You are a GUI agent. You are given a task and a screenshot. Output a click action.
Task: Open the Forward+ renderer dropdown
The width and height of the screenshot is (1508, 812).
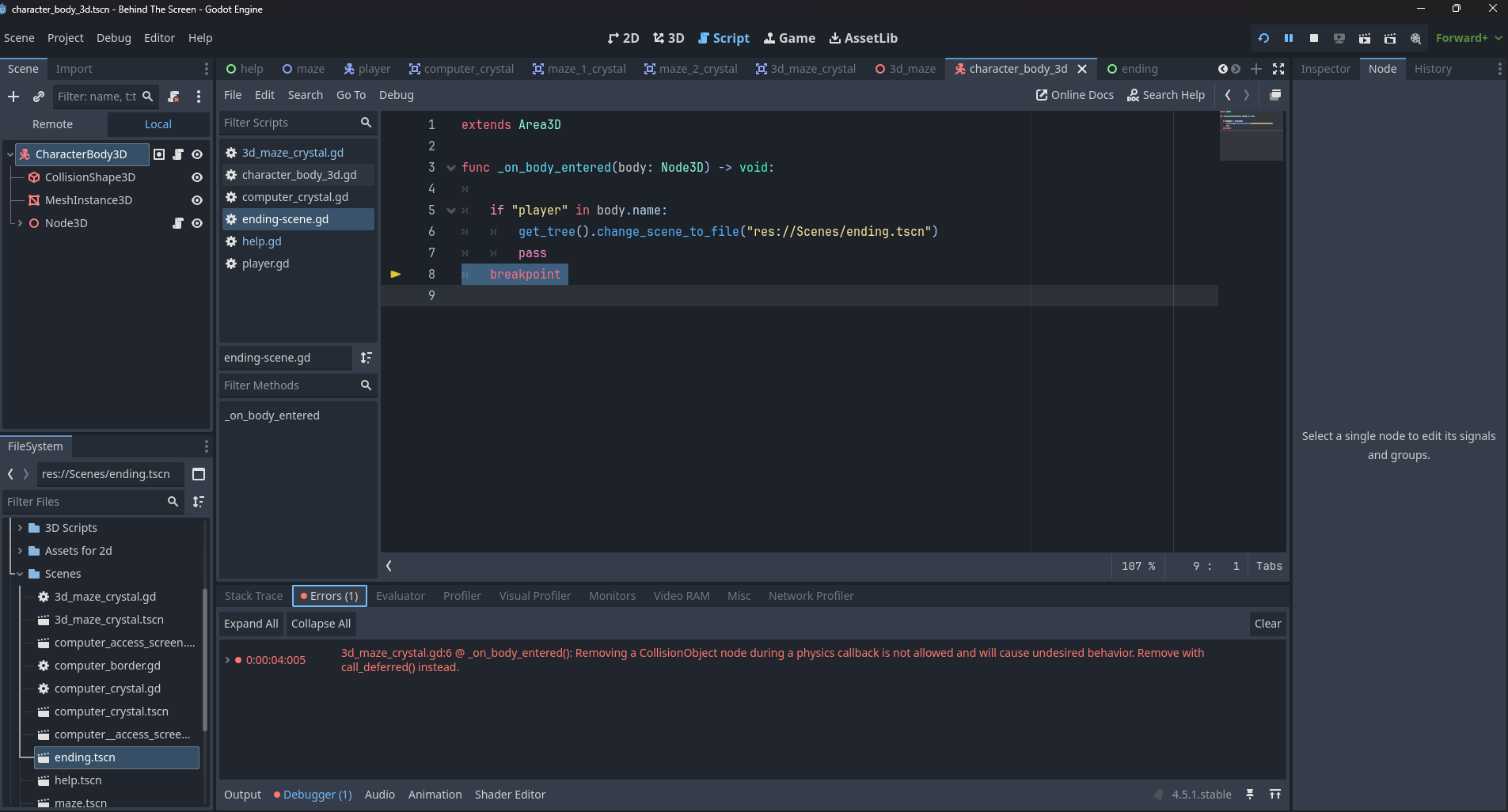[1468, 38]
